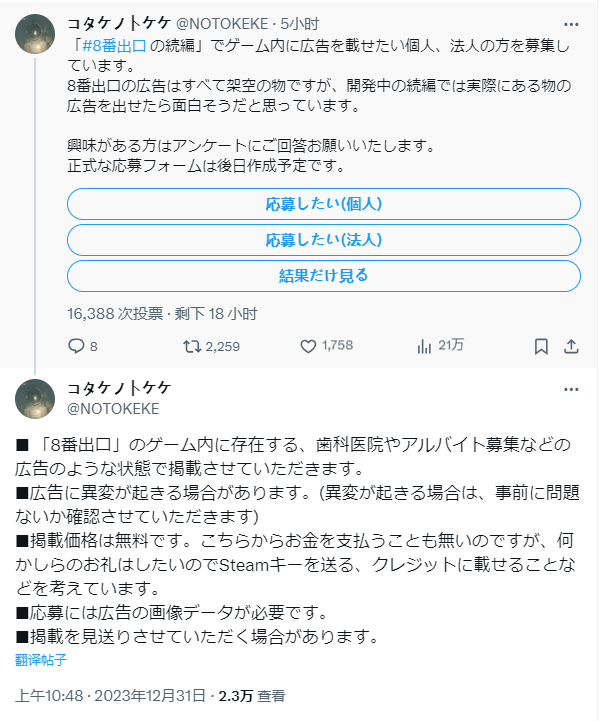Screen dimensions: 600x721
Task: Open the first tweet's profile avatar
Action: click(x=35, y=34)
